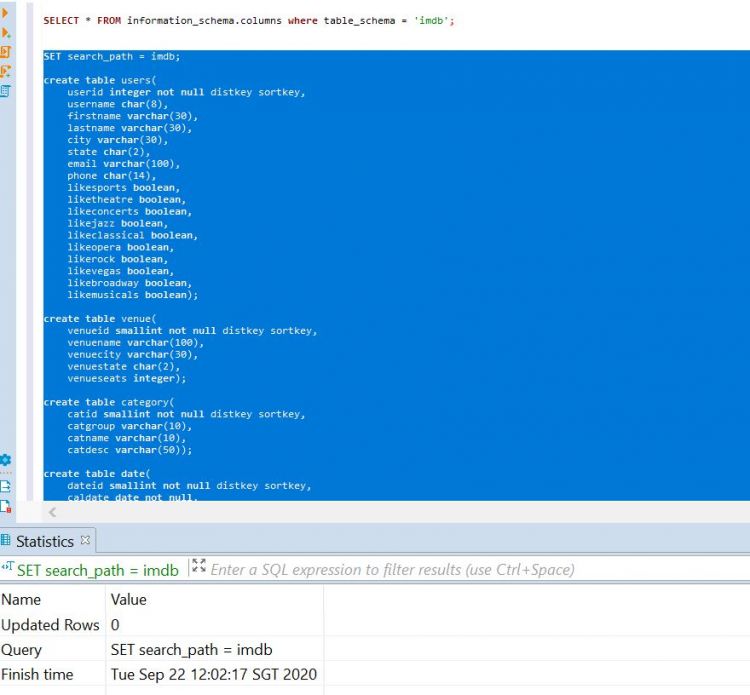Click the Statistics tab grid icon
Image resolution: width=750 pixels, height=695 pixels.
click(x=6, y=541)
